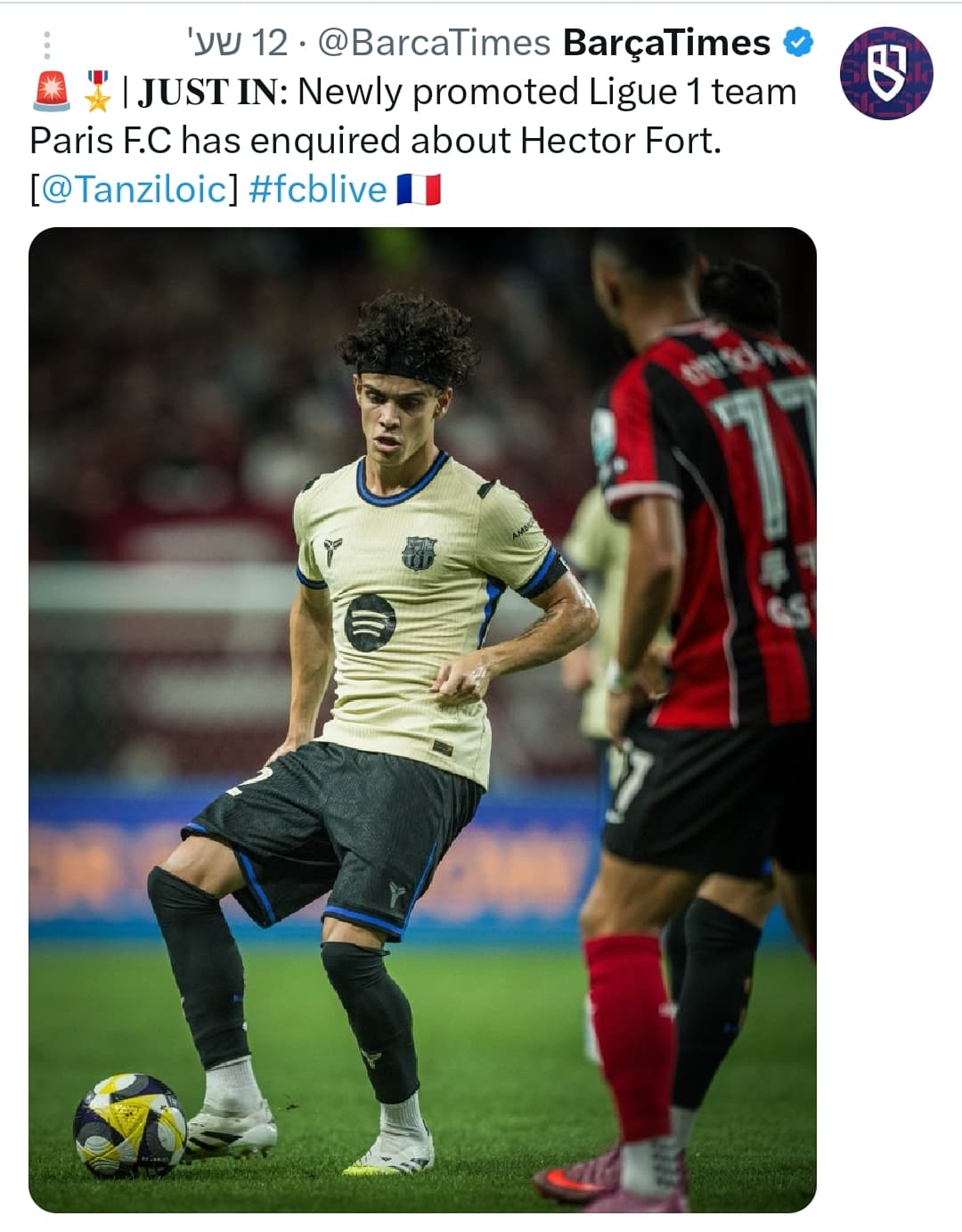The image size is (962, 1232).
Task: Open the BarçaTimes display name
Action: coord(667,42)
